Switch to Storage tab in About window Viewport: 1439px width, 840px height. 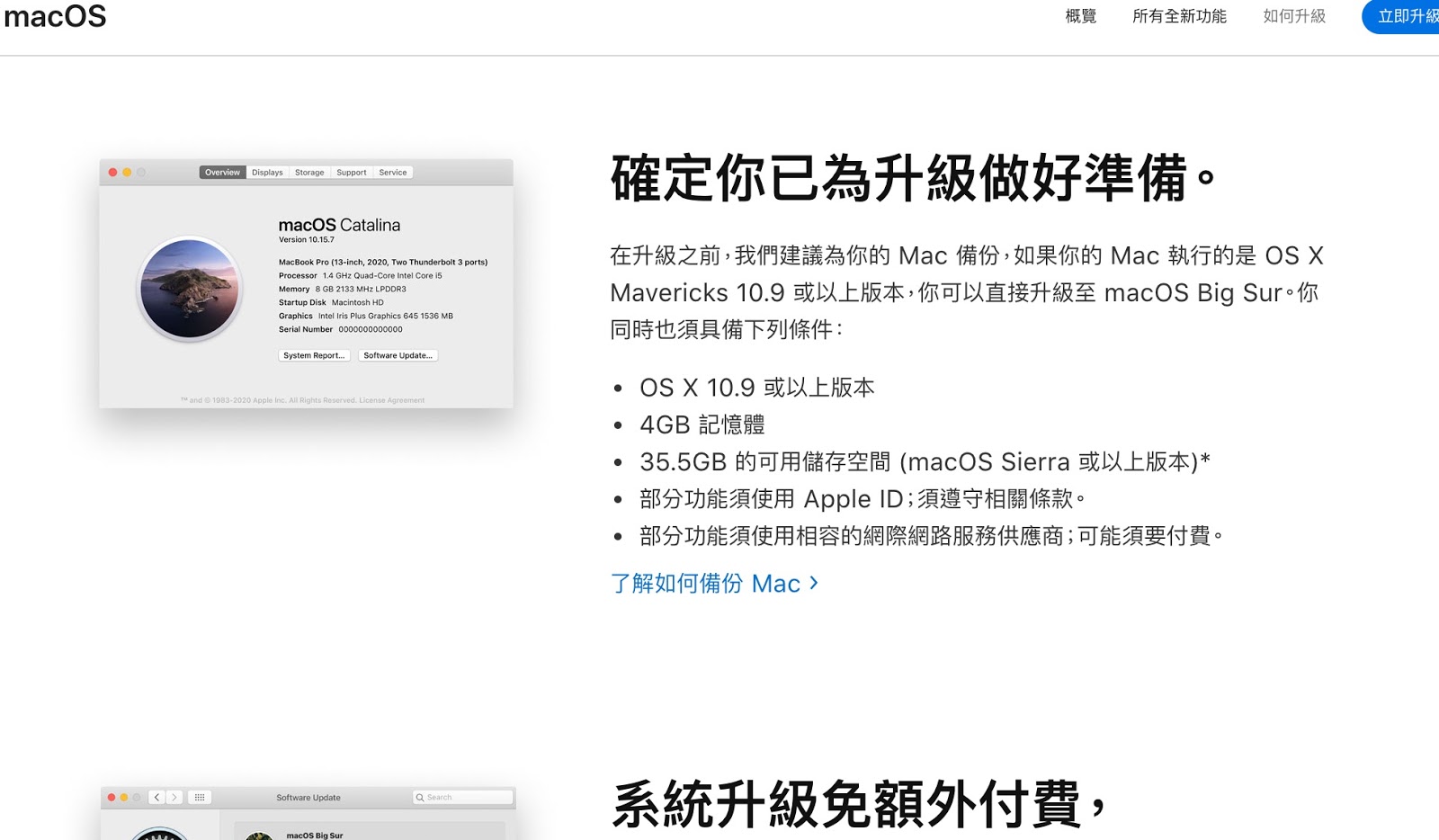pyautogui.click(x=309, y=173)
